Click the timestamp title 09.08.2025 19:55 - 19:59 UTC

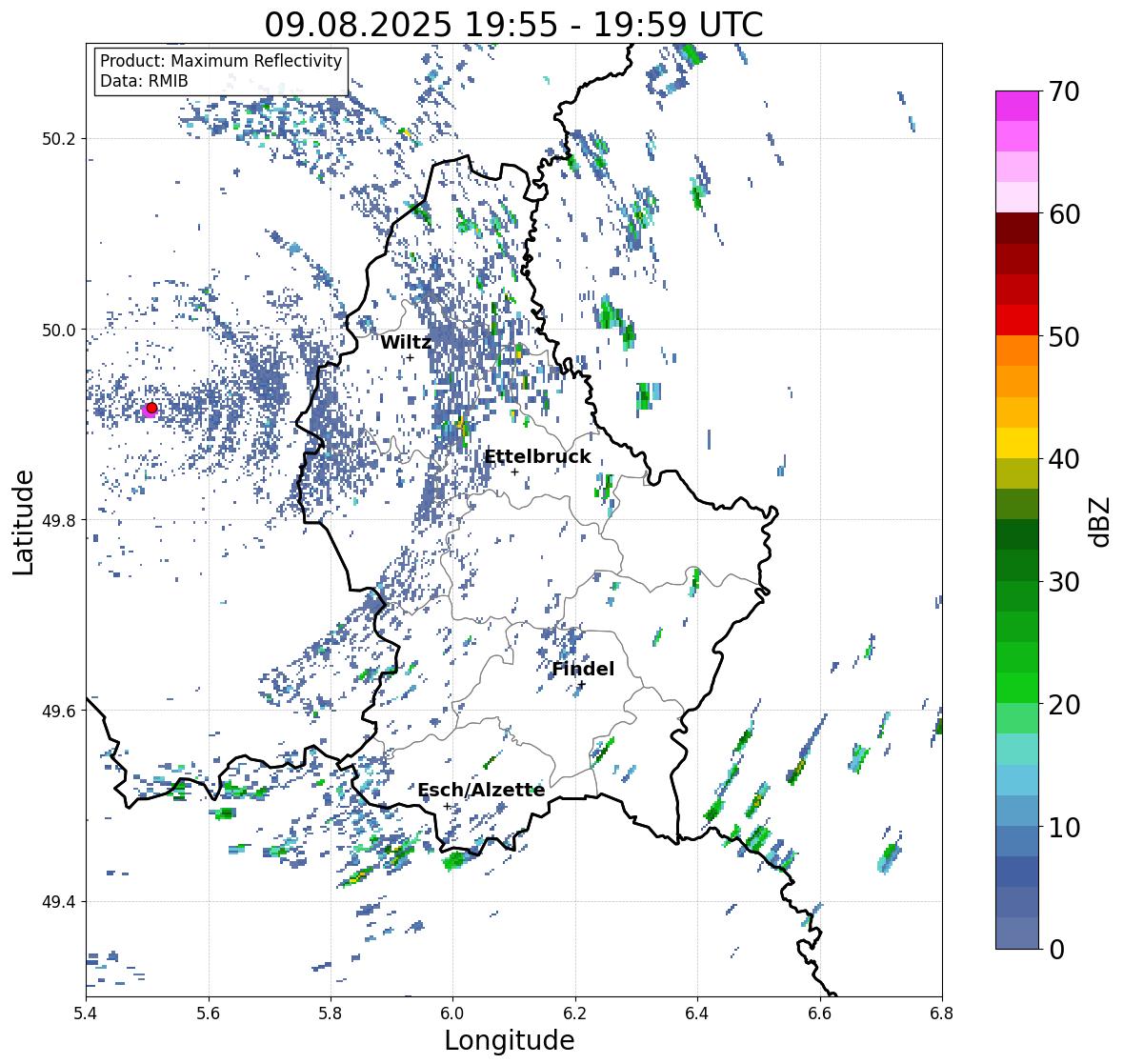tap(513, 25)
